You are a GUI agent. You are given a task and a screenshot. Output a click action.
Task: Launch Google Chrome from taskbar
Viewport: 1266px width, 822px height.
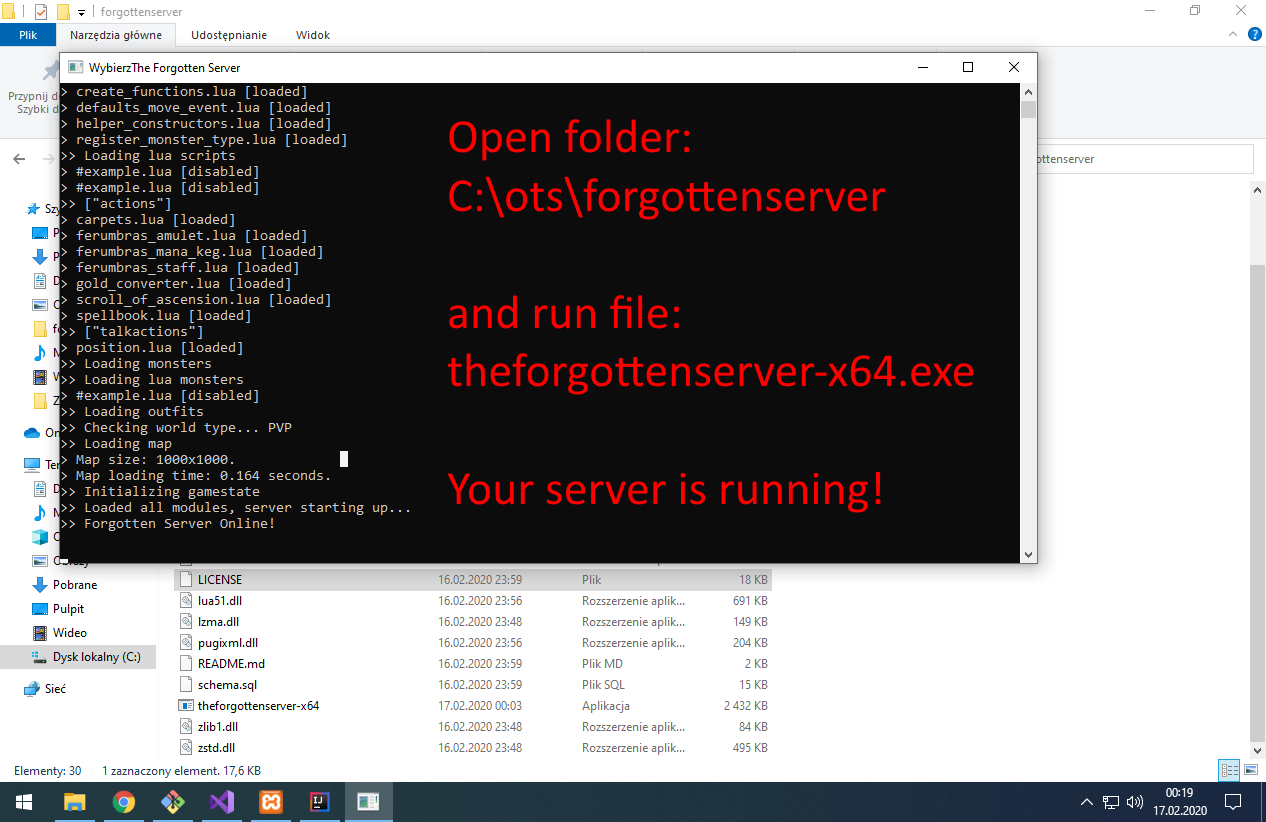click(123, 802)
